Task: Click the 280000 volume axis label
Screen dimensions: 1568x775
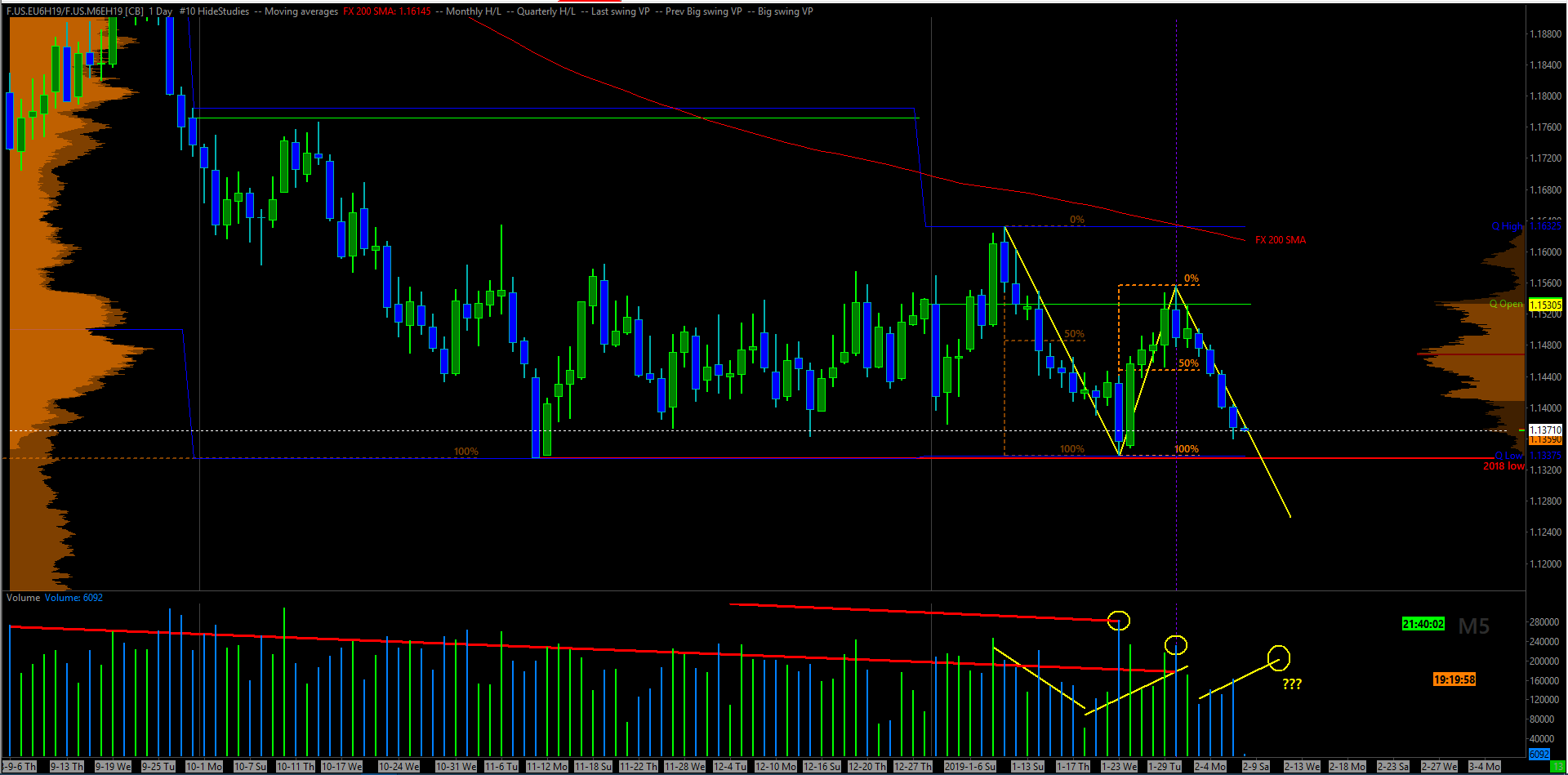Action: point(1543,622)
